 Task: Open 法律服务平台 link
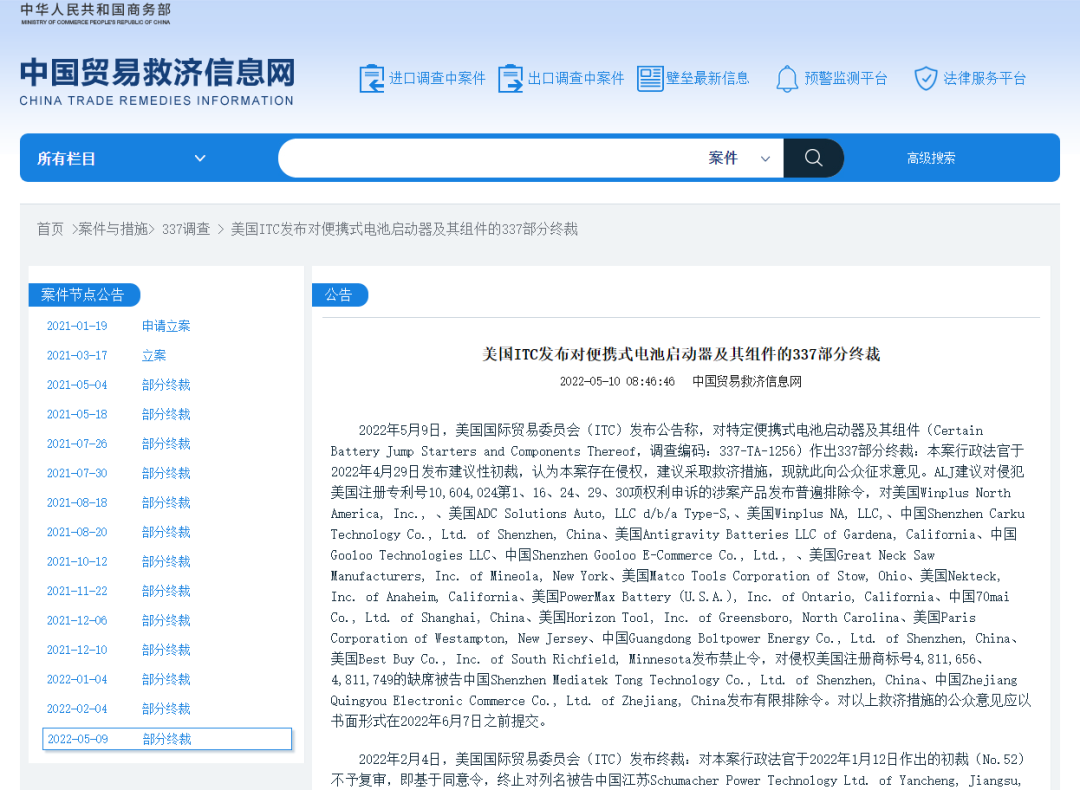click(984, 78)
